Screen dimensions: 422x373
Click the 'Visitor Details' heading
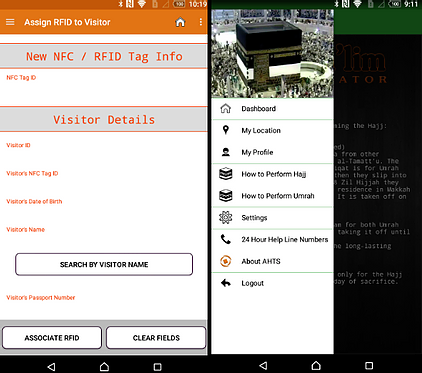pyautogui.click(x=104, y=120)
